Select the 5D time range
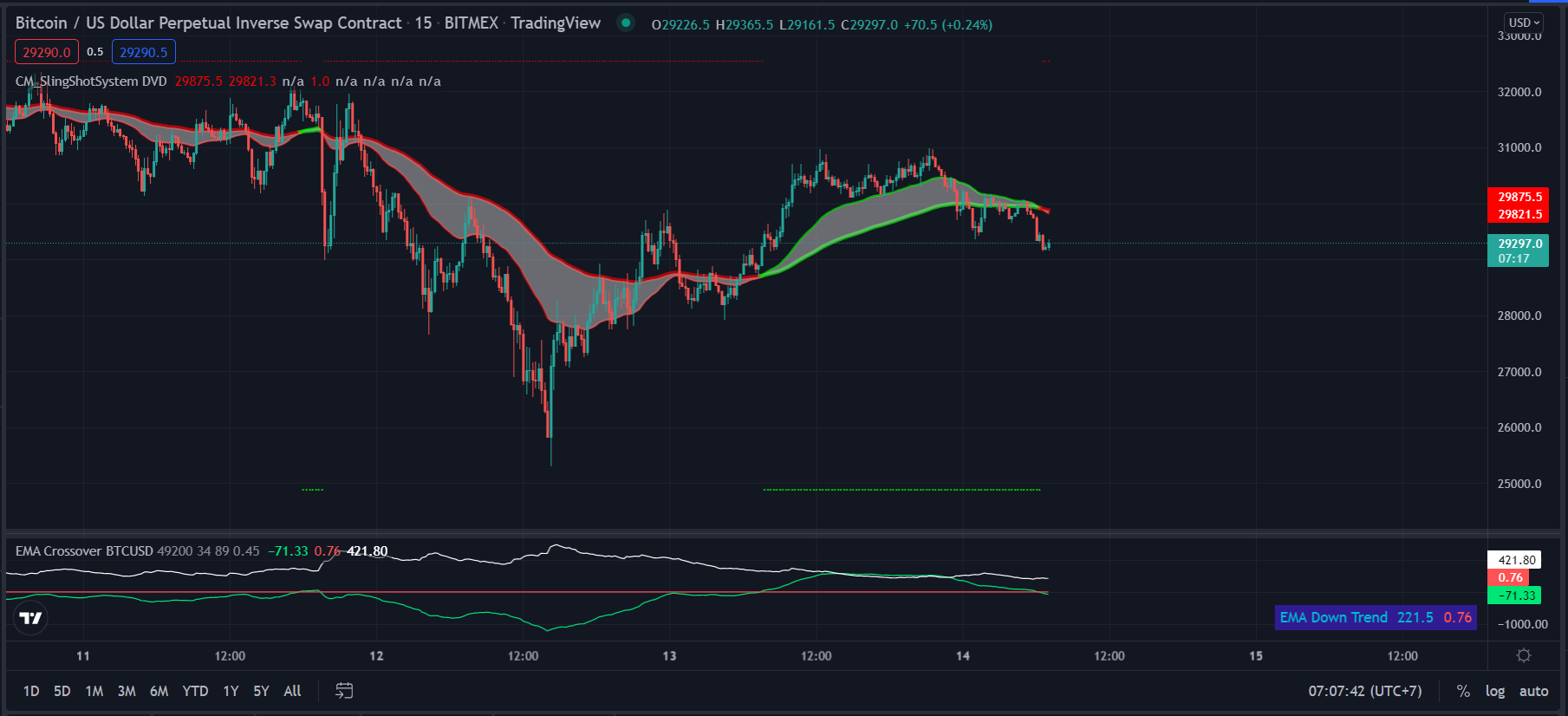 coord(62,691)
